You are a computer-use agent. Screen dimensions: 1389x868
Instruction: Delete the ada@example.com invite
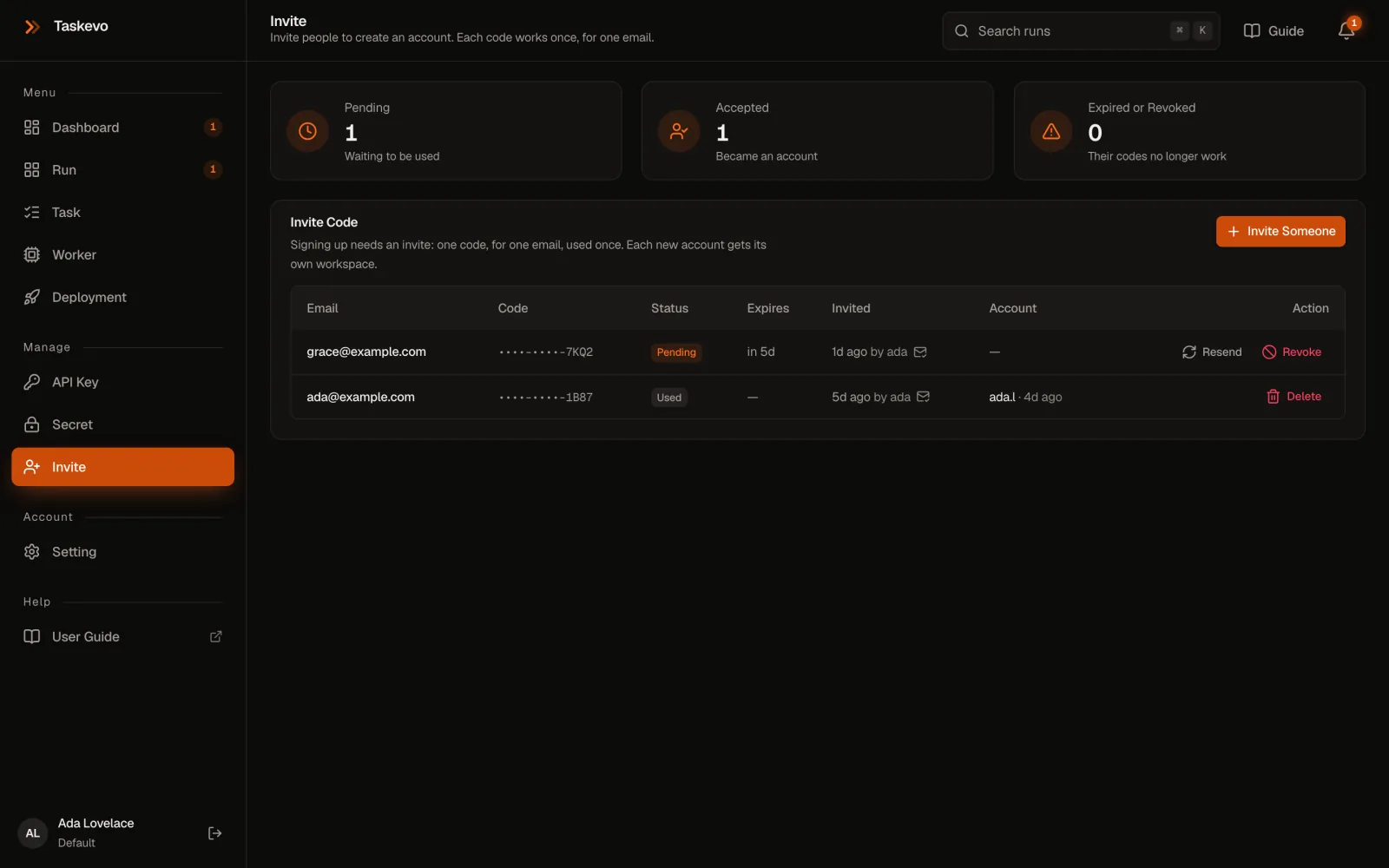tap(1294, 397)
